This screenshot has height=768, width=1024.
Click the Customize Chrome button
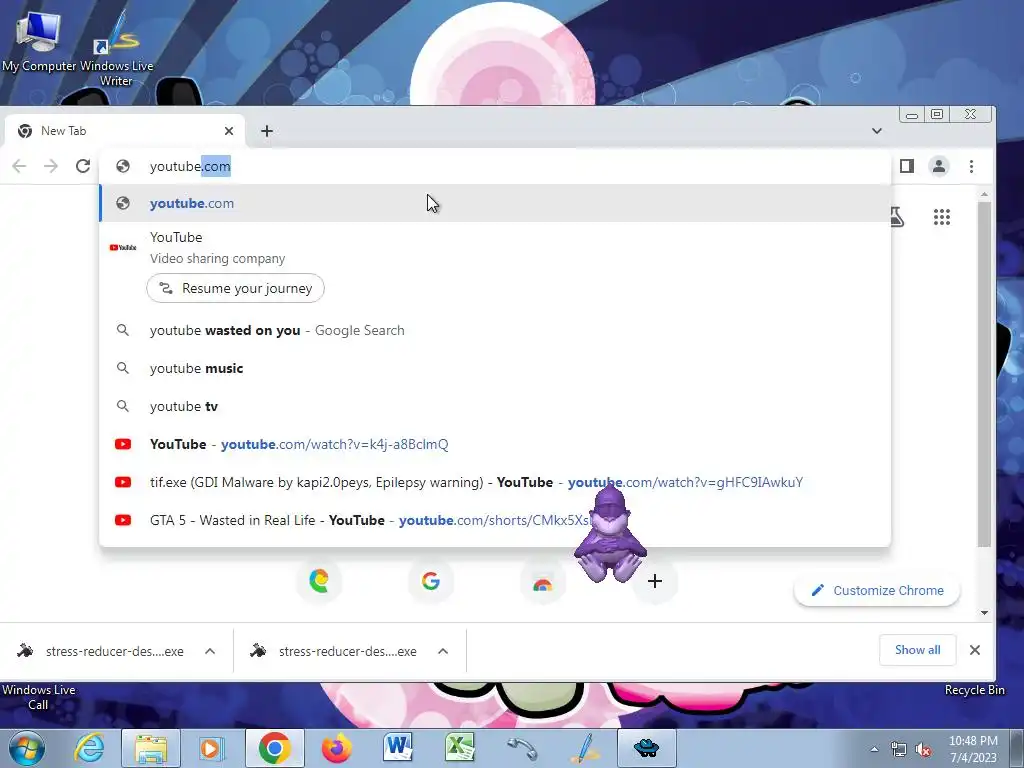tap(877, 590)
